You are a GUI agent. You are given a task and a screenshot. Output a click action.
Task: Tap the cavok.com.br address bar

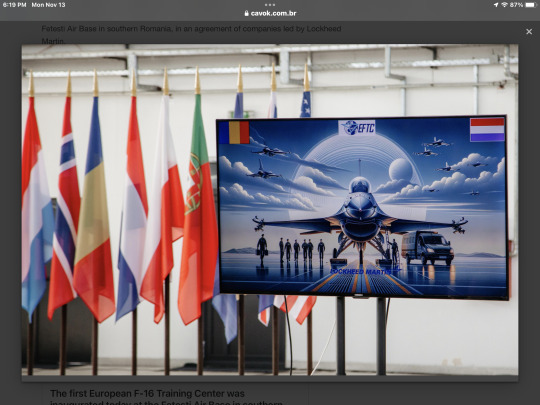[270, 13]
